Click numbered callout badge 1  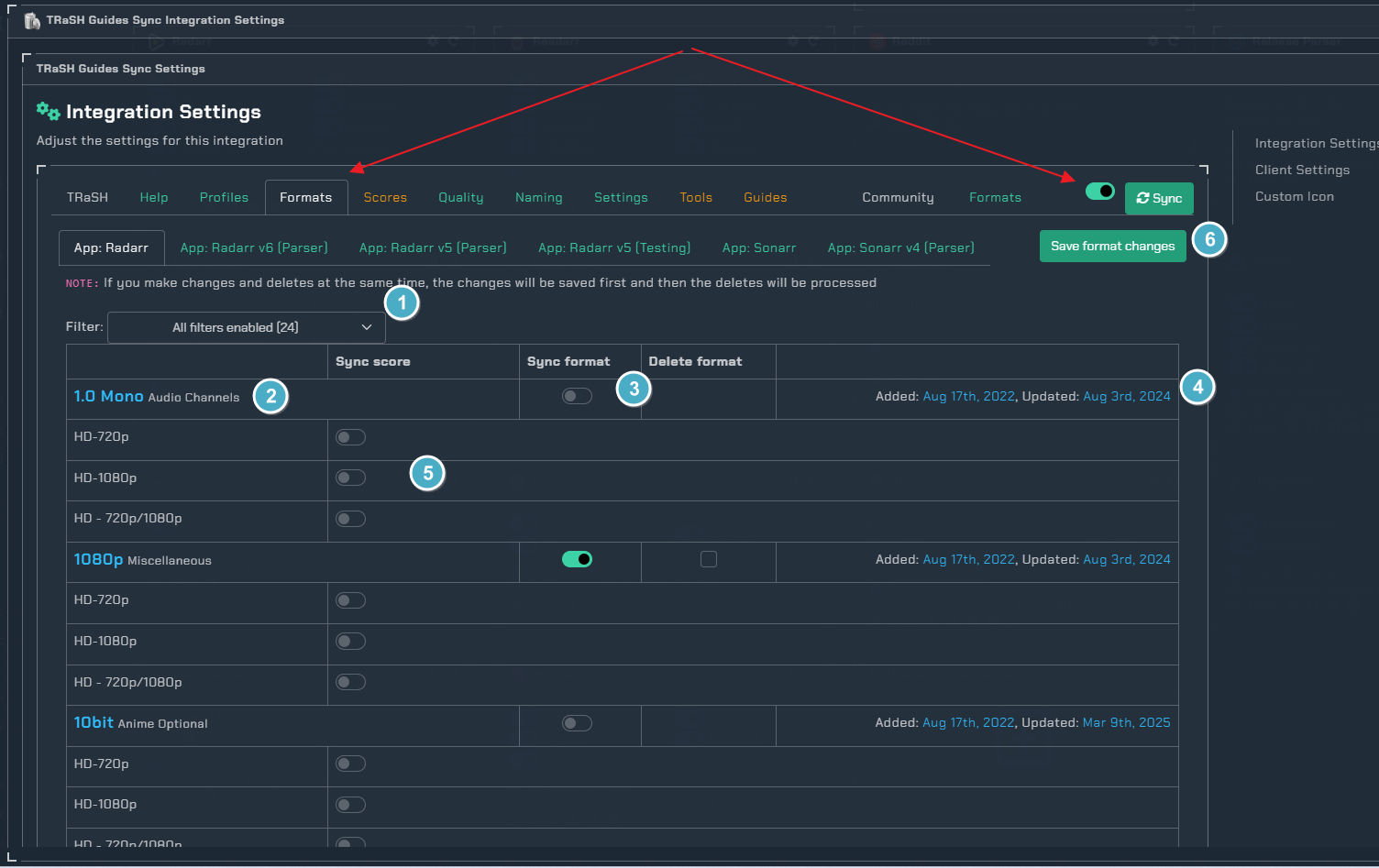(x=402, y=302)
